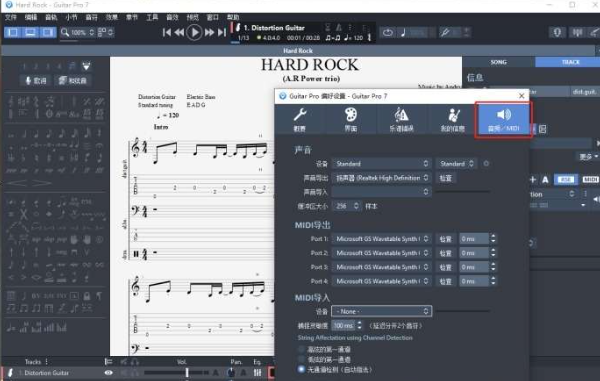
Task: Jump to the first bar
Action: click(x=167, y=33)
